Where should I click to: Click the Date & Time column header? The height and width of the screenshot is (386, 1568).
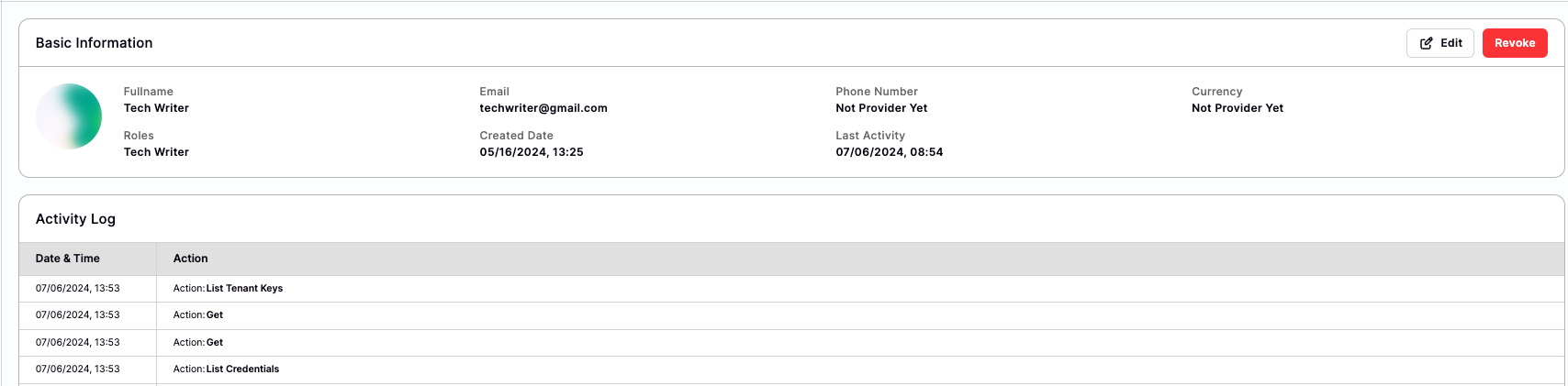(x=68, y=259)
